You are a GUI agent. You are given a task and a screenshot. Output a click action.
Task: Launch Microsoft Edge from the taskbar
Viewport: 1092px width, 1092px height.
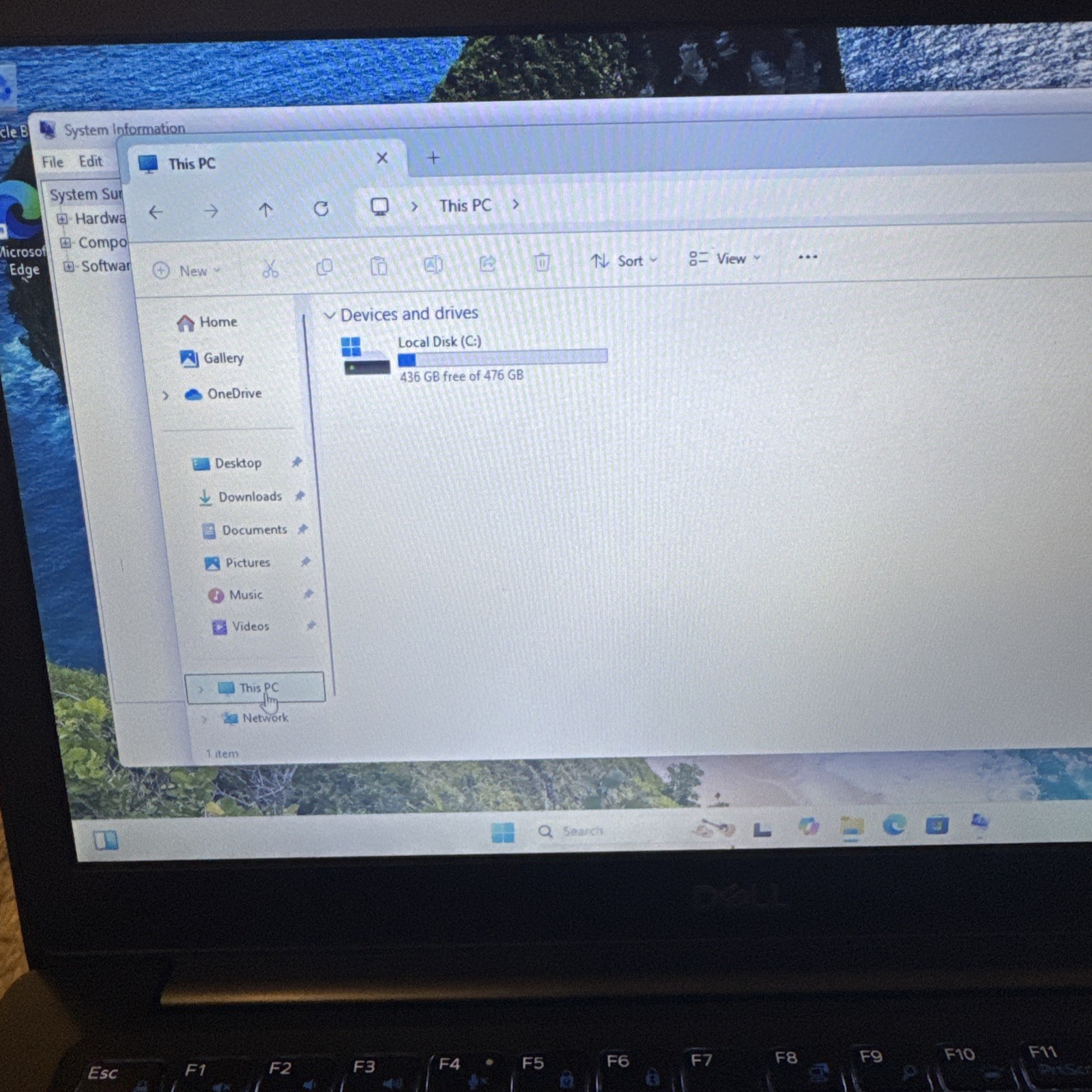894,826
